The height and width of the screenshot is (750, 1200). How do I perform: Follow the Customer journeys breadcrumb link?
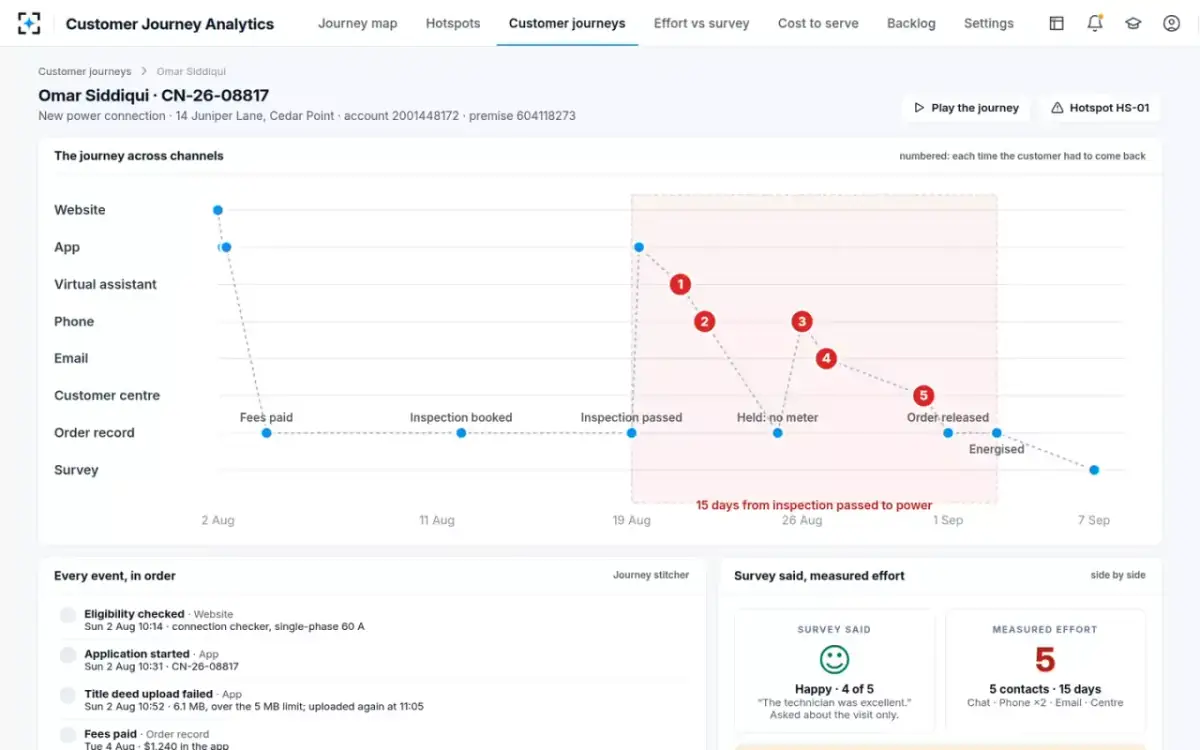click(84, 72)
